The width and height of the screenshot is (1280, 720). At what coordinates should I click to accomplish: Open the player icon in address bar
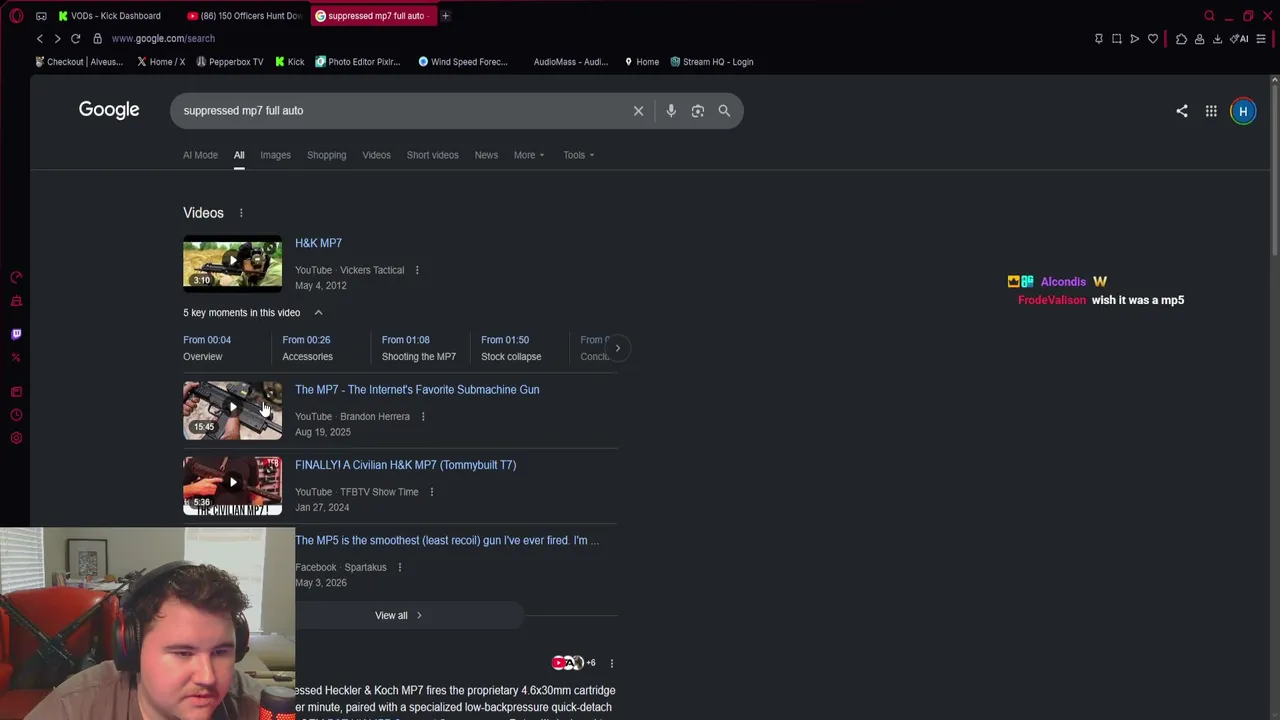[x=1134, y=39]
